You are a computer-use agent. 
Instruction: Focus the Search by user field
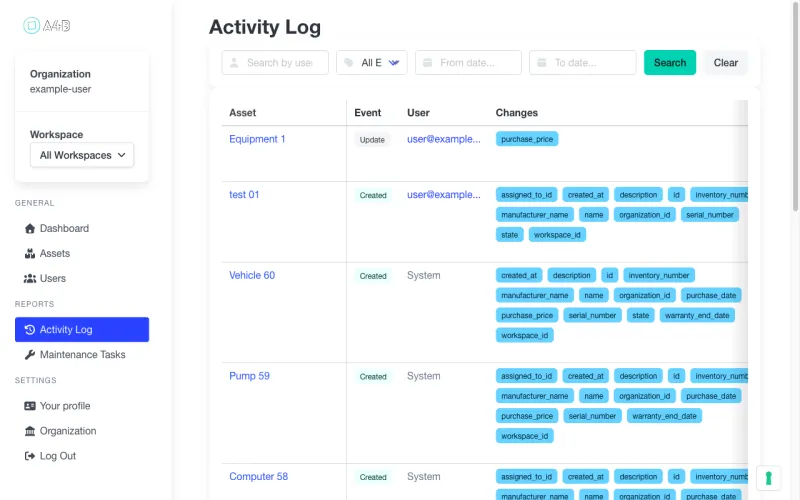[275, 62]
